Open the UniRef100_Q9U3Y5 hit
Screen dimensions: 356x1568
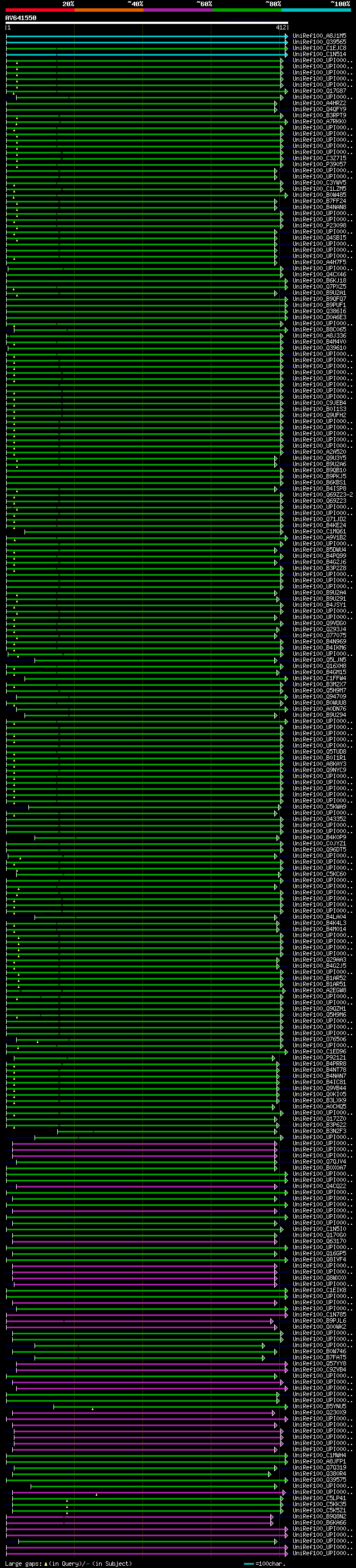(319, 458)
